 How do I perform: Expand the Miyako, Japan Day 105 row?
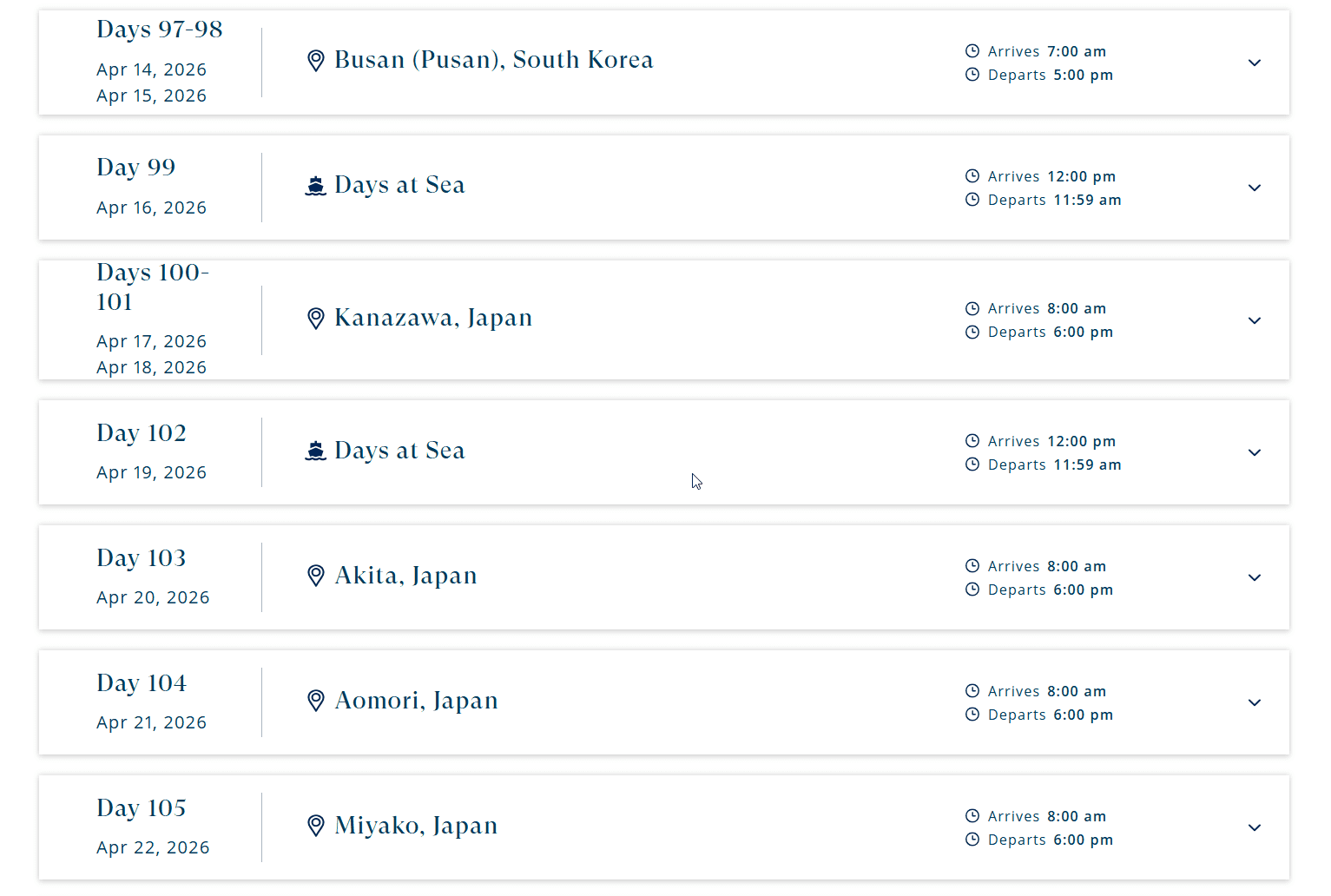1255,827
